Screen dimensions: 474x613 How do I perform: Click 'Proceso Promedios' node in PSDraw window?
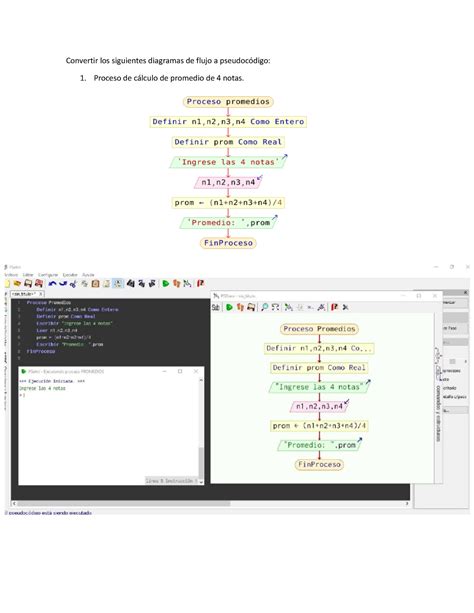[319, 329]
